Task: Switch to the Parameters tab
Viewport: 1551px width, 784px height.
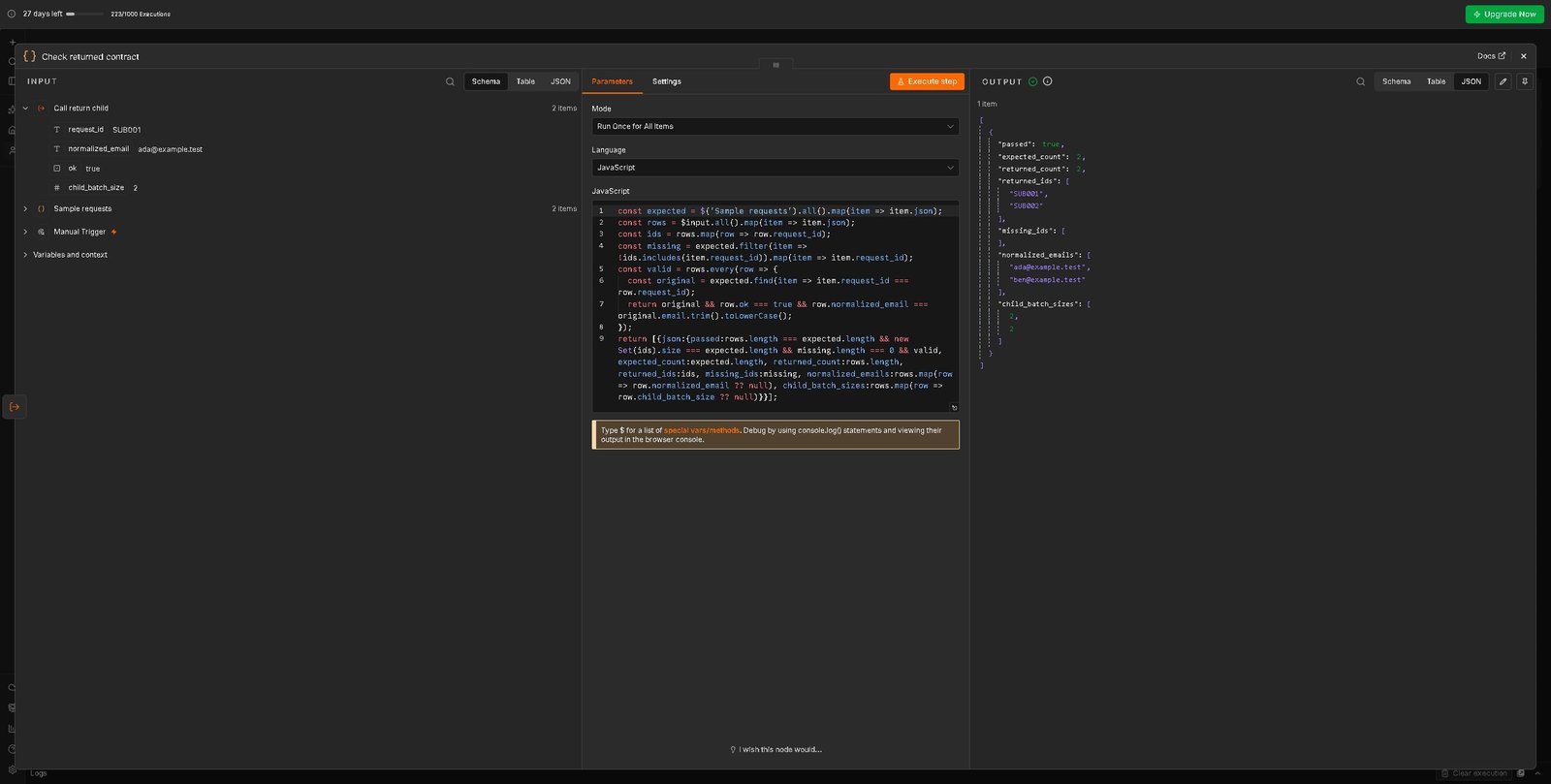Action: point(612,81)
